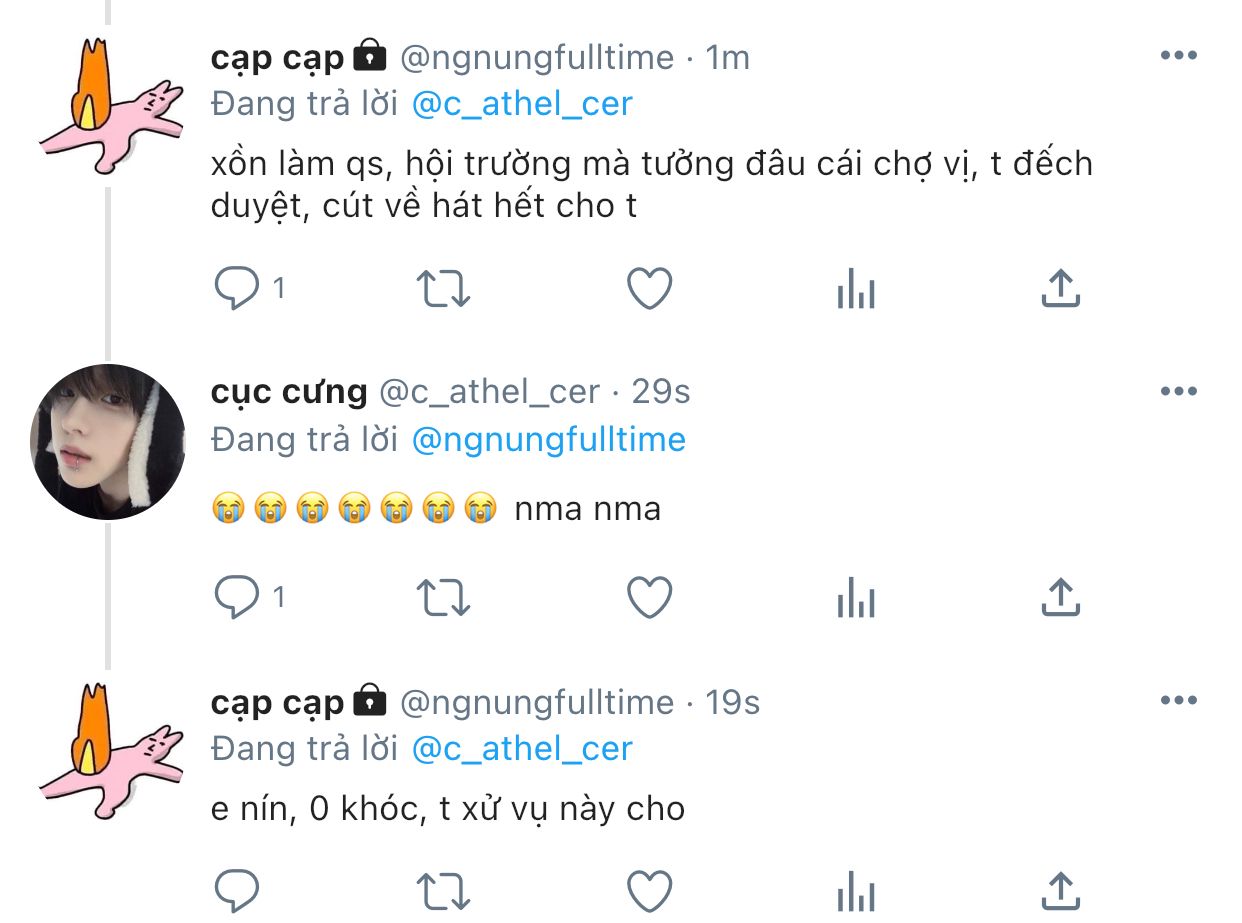Like cục cưng's crying emoji tweet
The width and height of the screenshot is (1242, 923).
coord(649,598)
